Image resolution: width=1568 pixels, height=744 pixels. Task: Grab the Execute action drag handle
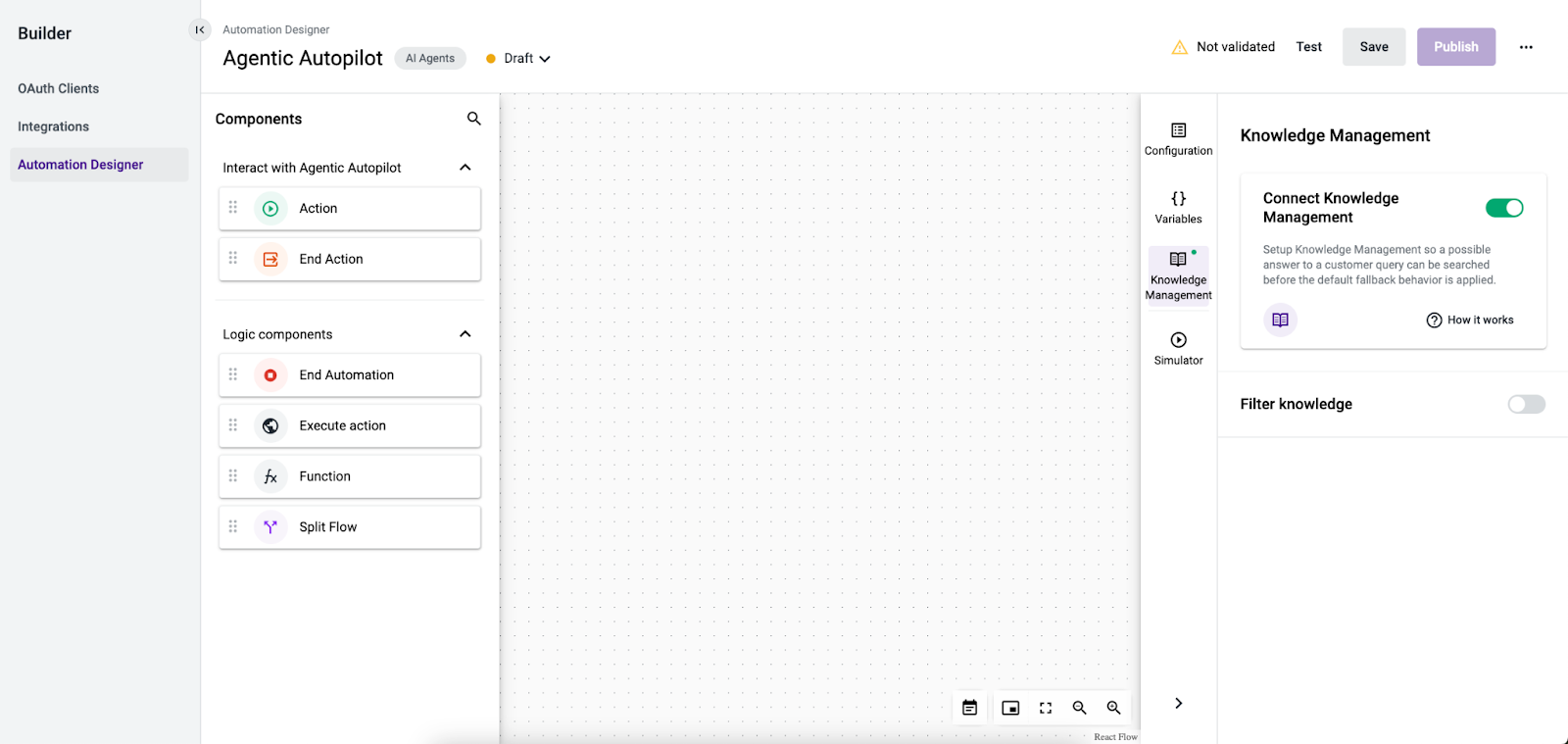click(x=233, y=424)
